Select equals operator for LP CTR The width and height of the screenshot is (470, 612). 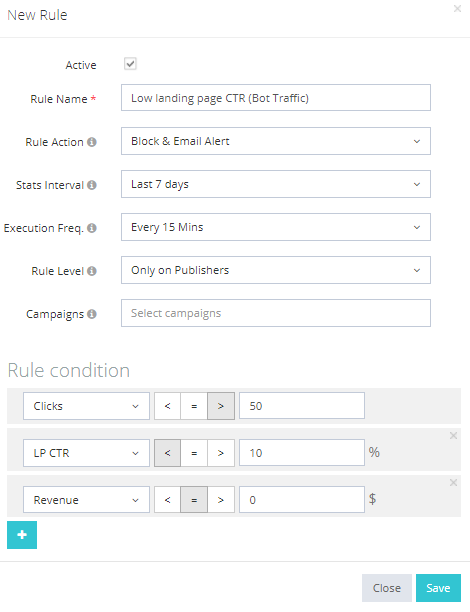(194, 453)
